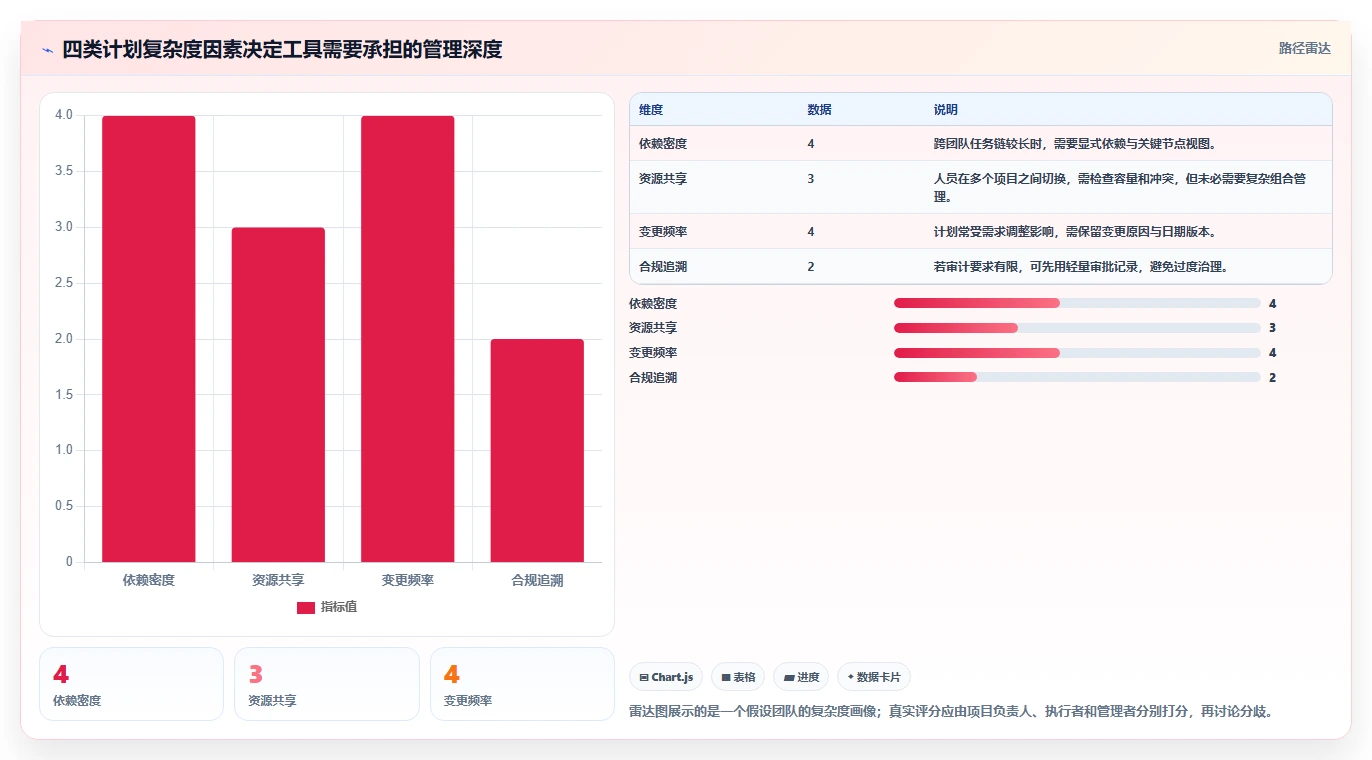The height and width of the screenshot is (760, 1372).
Task: Click the 进度 chip
Action: [x=801, y=677]
